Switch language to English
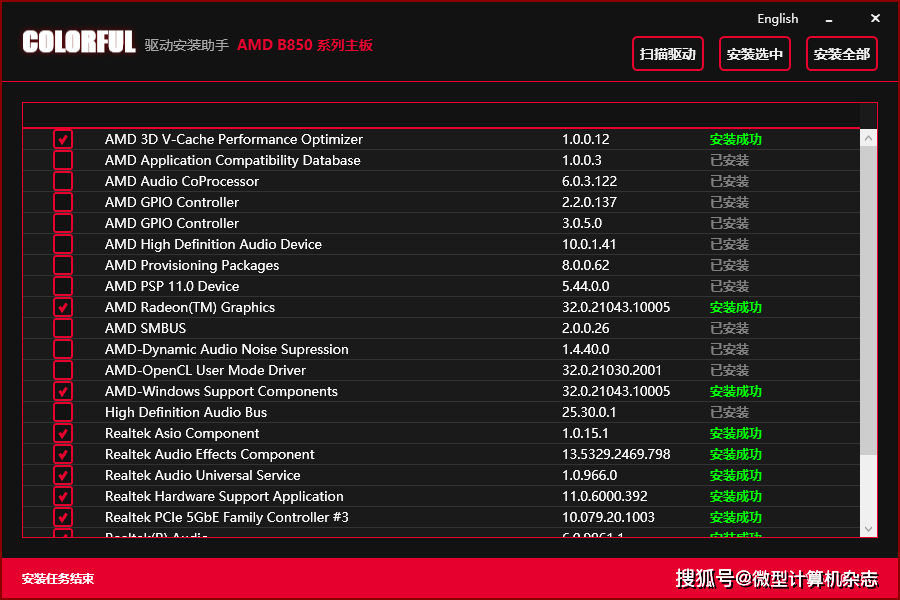Image resolution: width=900 pixels, height=600 pixels. click(778, 19)
